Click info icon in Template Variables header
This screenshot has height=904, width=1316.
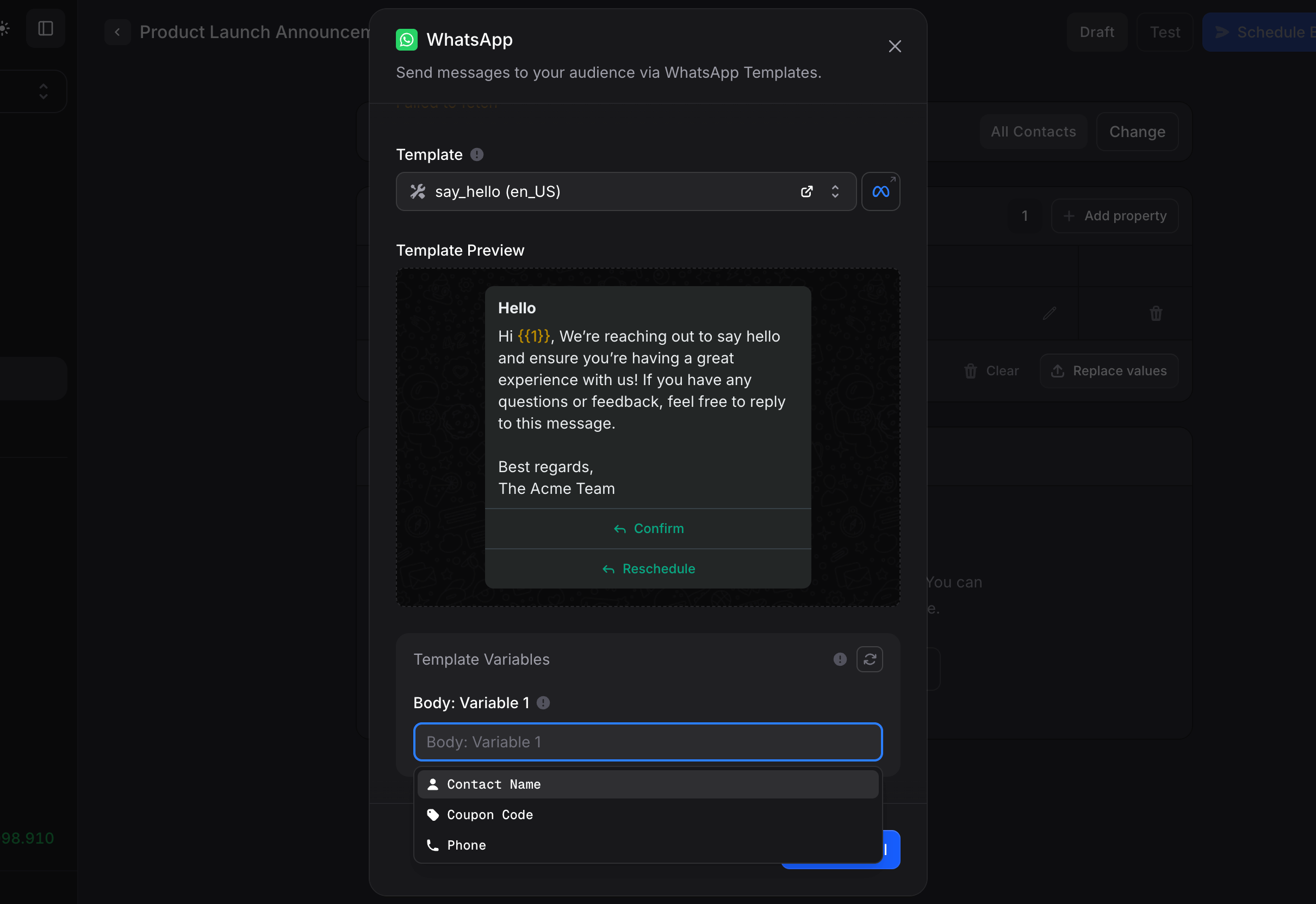click(x=839, y=659)
